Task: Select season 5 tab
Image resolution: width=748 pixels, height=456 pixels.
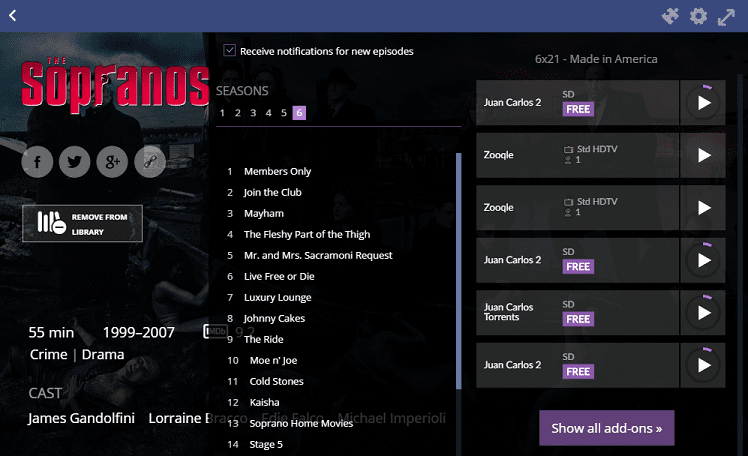Action: (284, 113)
